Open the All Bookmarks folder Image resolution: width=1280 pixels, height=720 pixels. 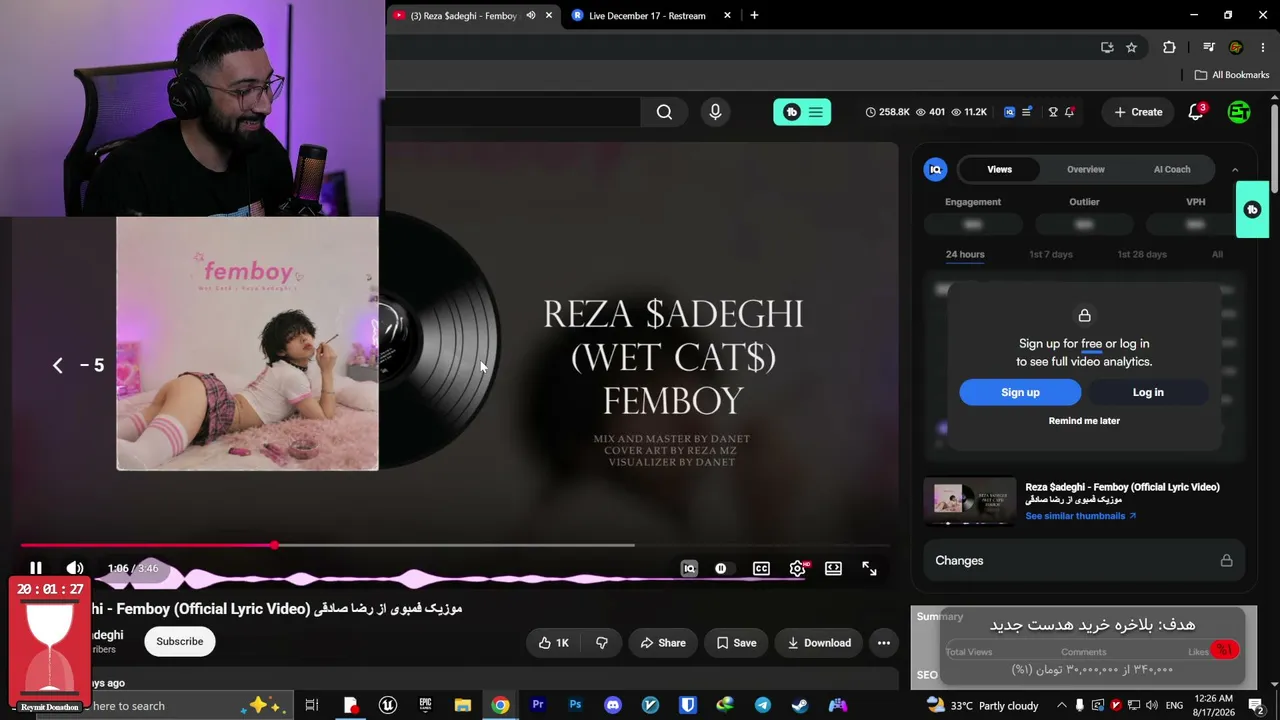[x=1232, y=75]
